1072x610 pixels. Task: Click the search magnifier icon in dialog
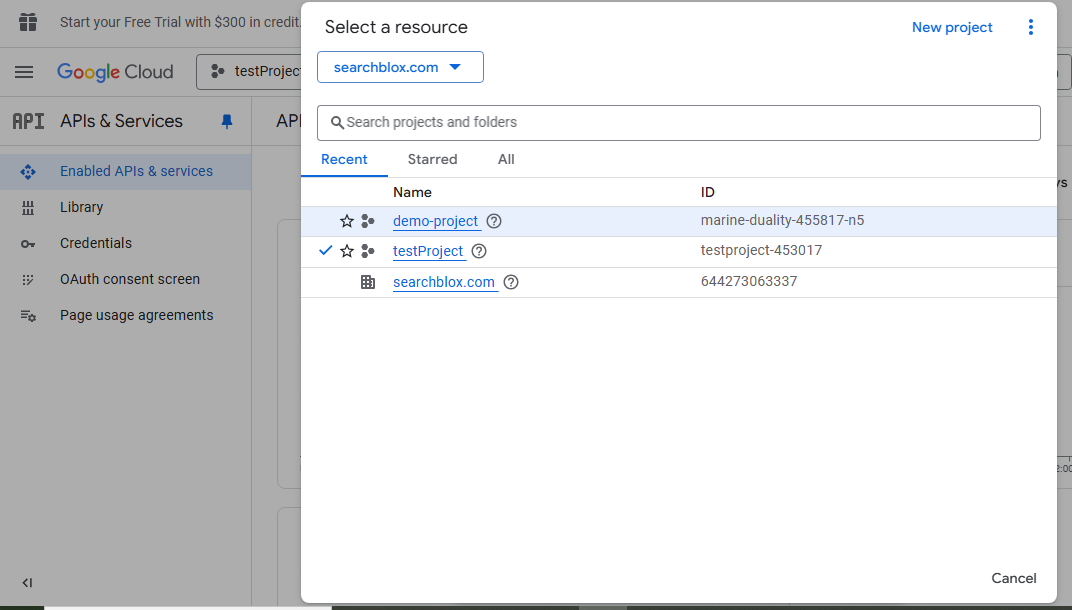tap(337, 122)
